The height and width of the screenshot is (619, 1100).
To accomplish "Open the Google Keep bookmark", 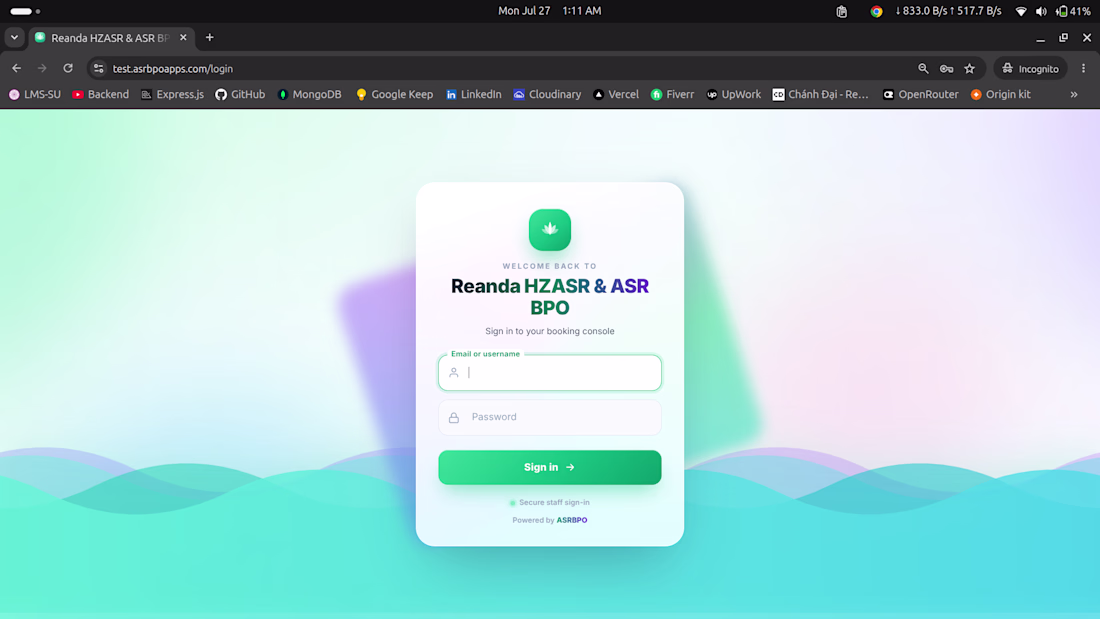I will [x=394, y=94].
